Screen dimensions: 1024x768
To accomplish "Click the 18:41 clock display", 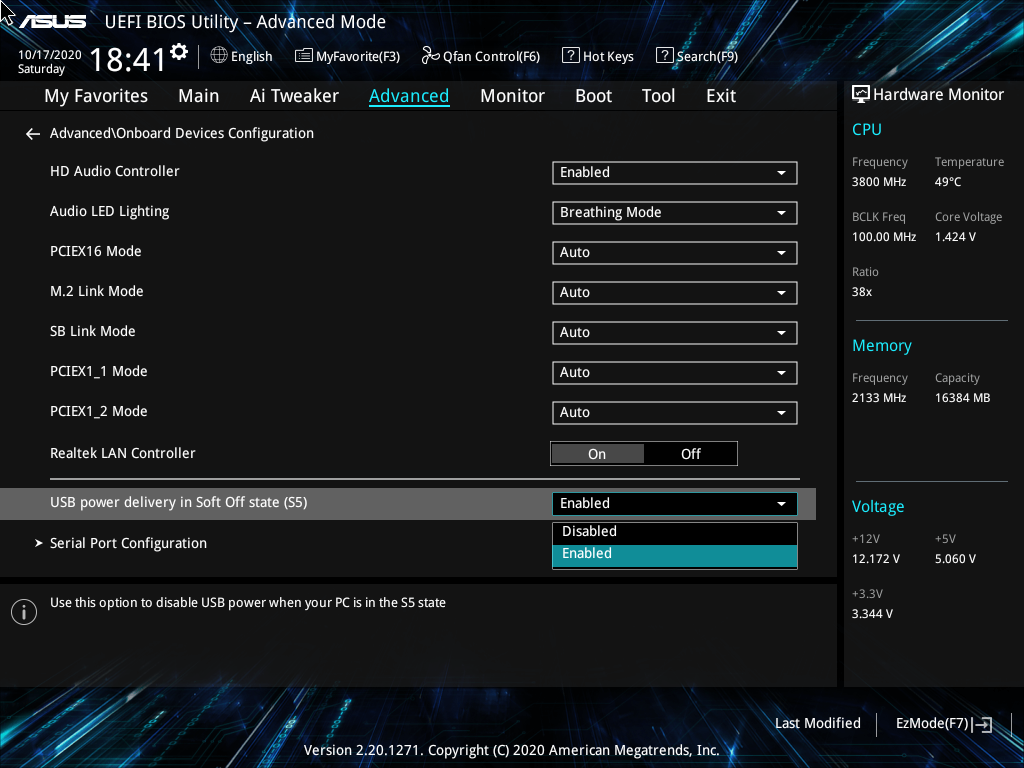I will (x=128, y=60).
